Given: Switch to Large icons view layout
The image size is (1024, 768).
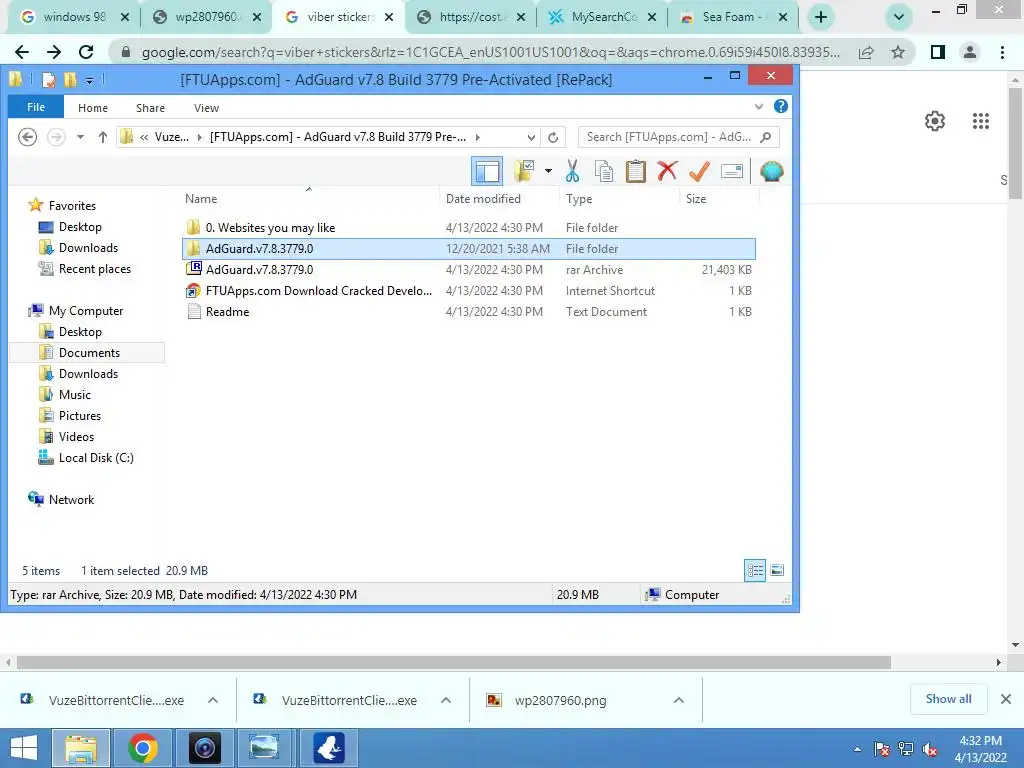Looking at the screenshot, I should 776,570.
